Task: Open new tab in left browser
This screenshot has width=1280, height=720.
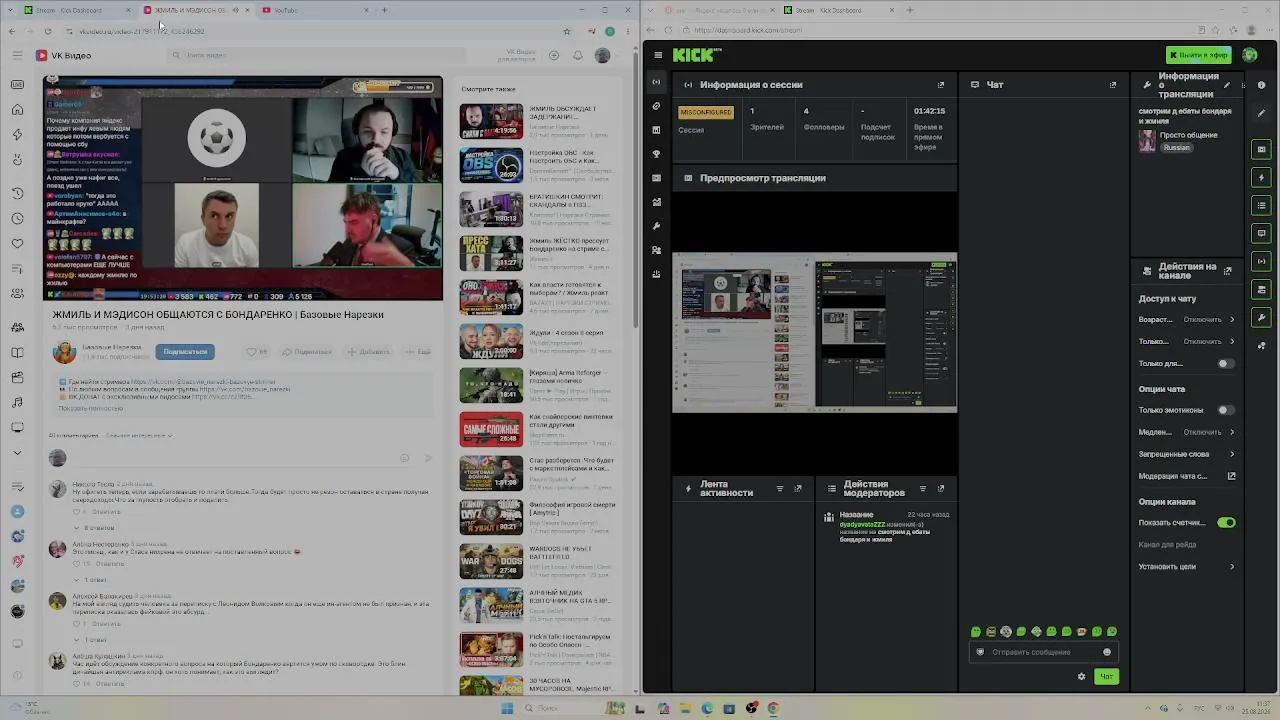Action: tap(385, 10)
